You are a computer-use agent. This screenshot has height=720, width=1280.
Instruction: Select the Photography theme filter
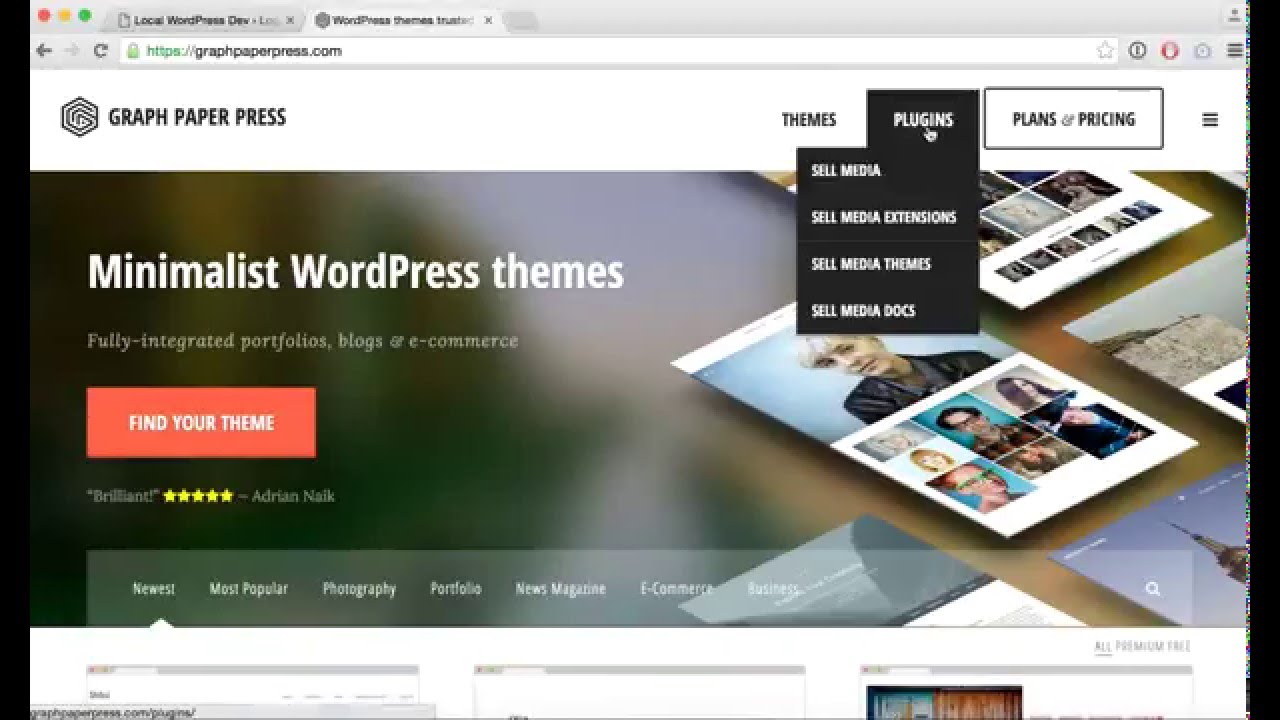click(359, 589)
